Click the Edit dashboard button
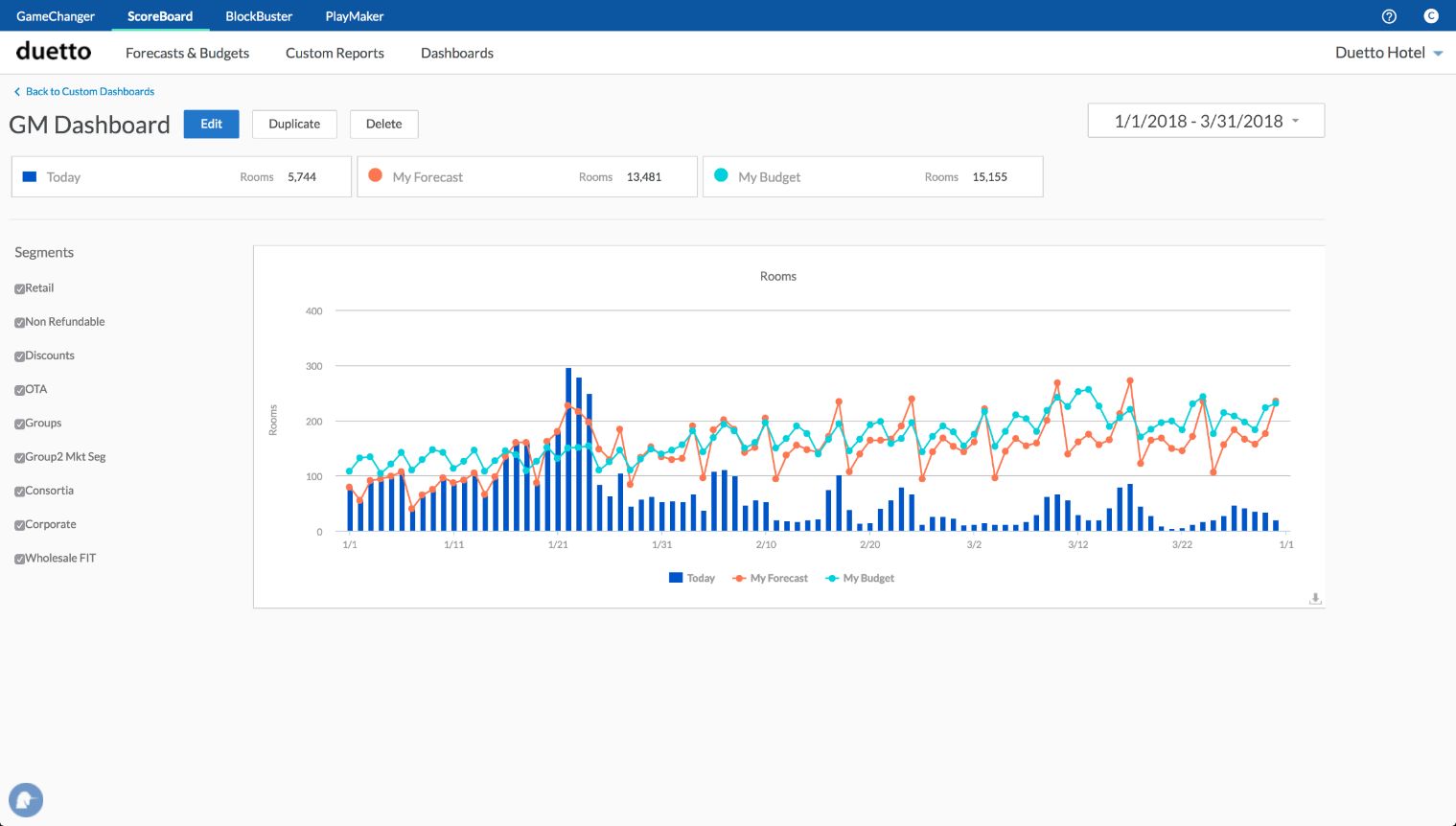1456x826 pixels. tap(211, 124)
